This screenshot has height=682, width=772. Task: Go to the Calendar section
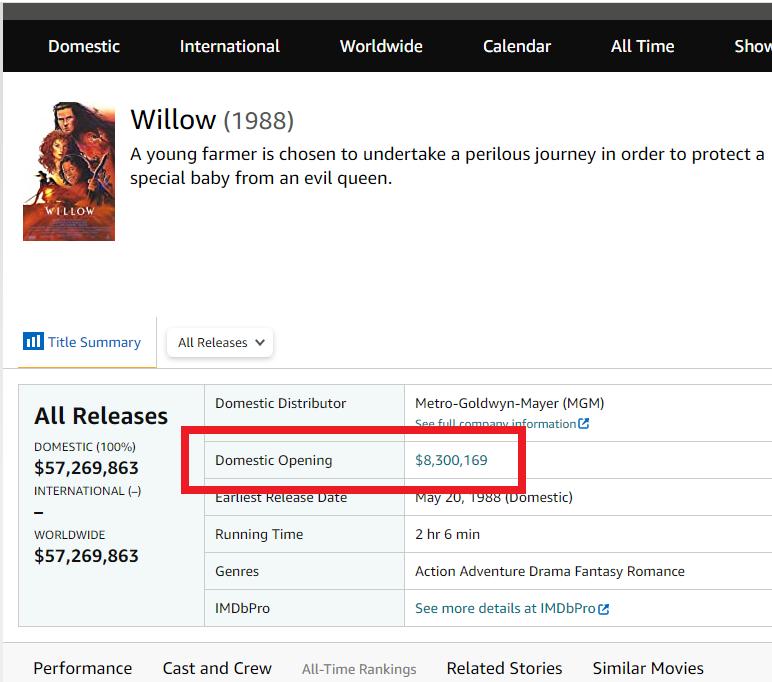(x=517, y=46)
